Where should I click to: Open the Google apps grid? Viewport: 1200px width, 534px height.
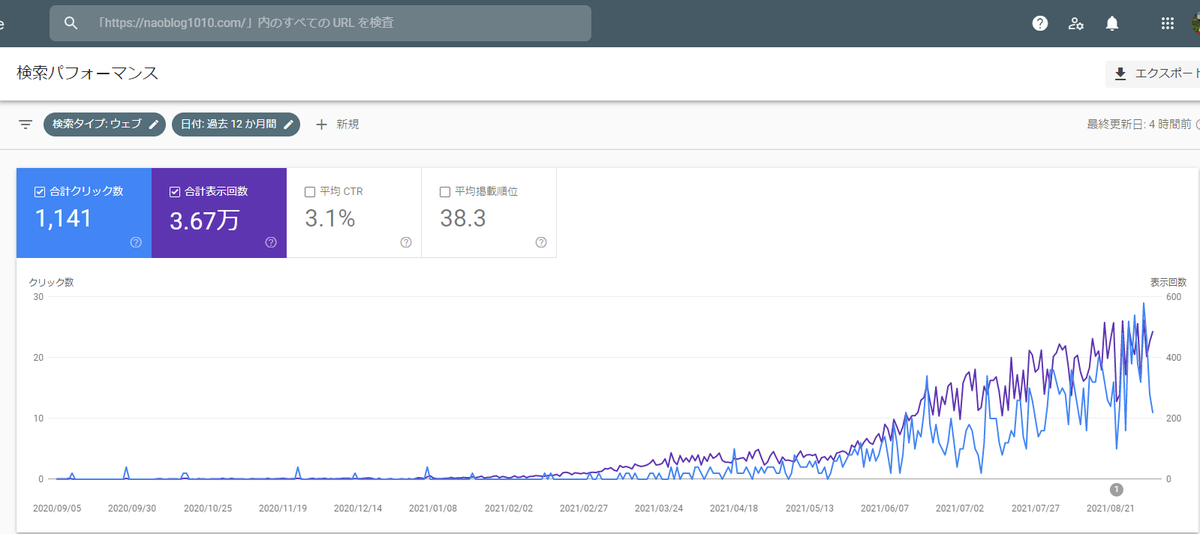(x=1167, y=23)
